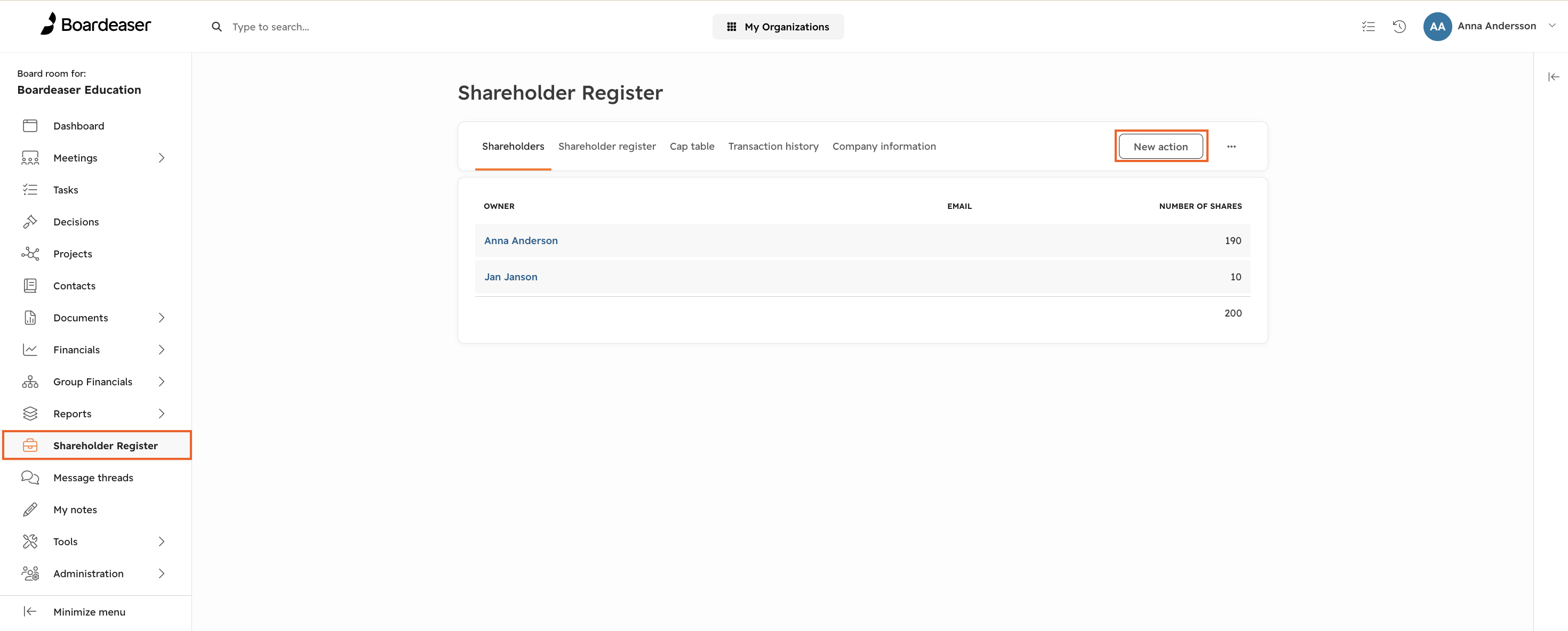Screen dimensions: 1568x631
Task: Open the user account dropdown arrow
Action: click(1552, 26)
